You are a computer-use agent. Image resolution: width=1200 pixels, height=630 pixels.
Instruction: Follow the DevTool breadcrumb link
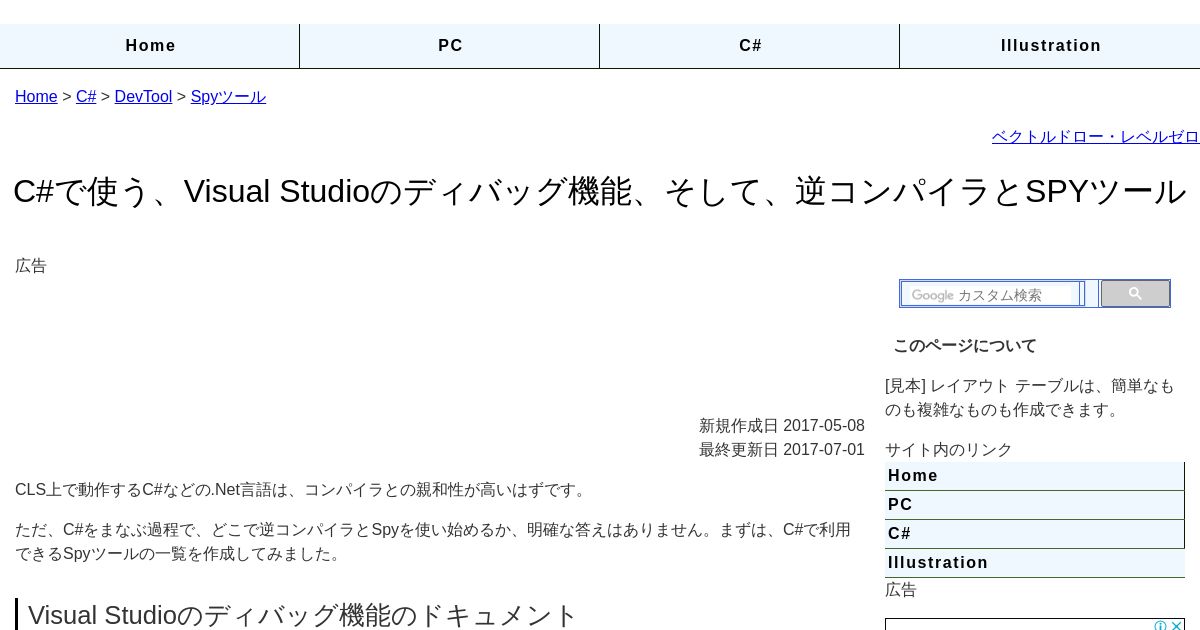point(143,97)
